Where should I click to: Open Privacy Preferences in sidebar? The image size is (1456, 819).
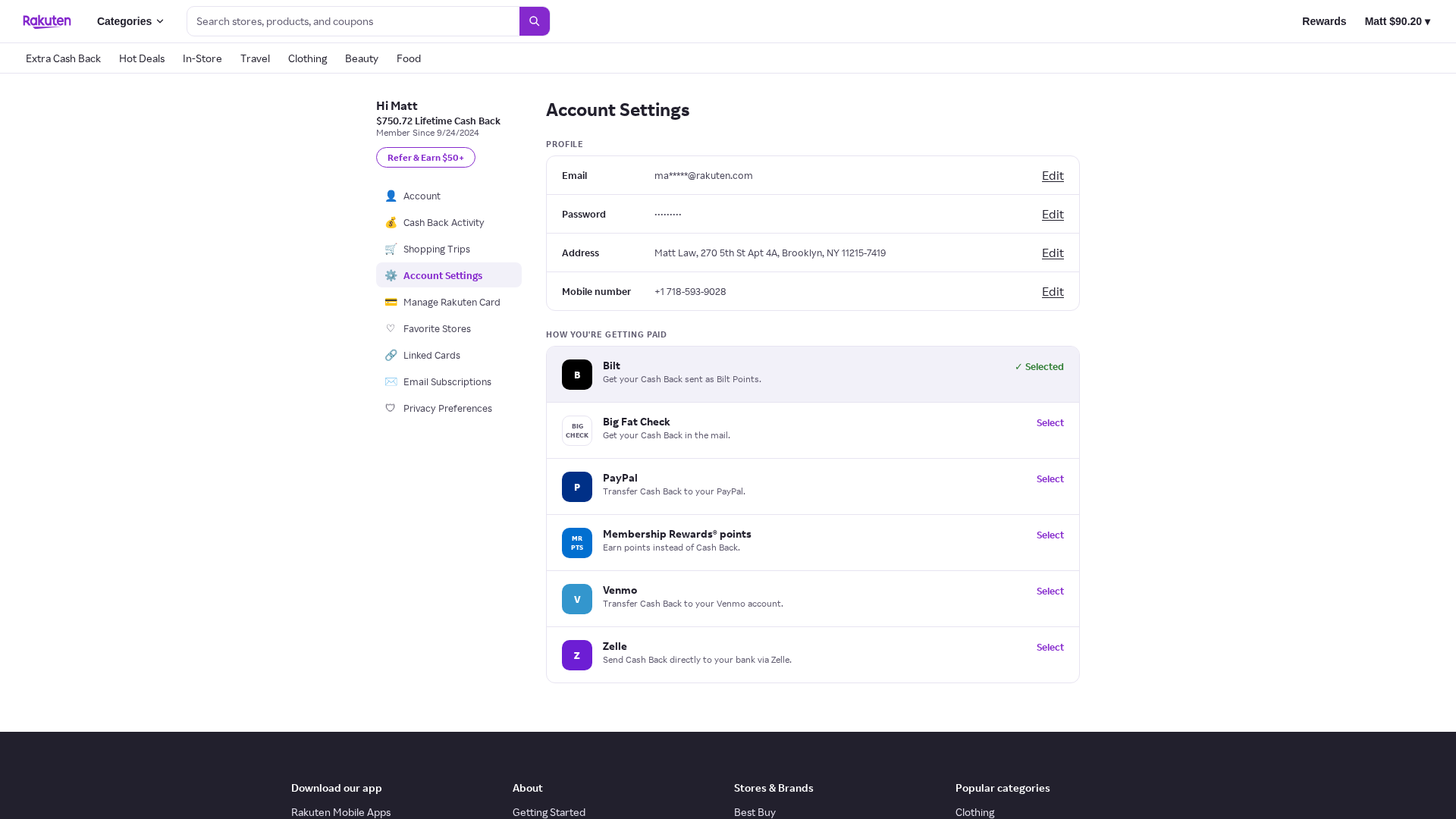449,408
